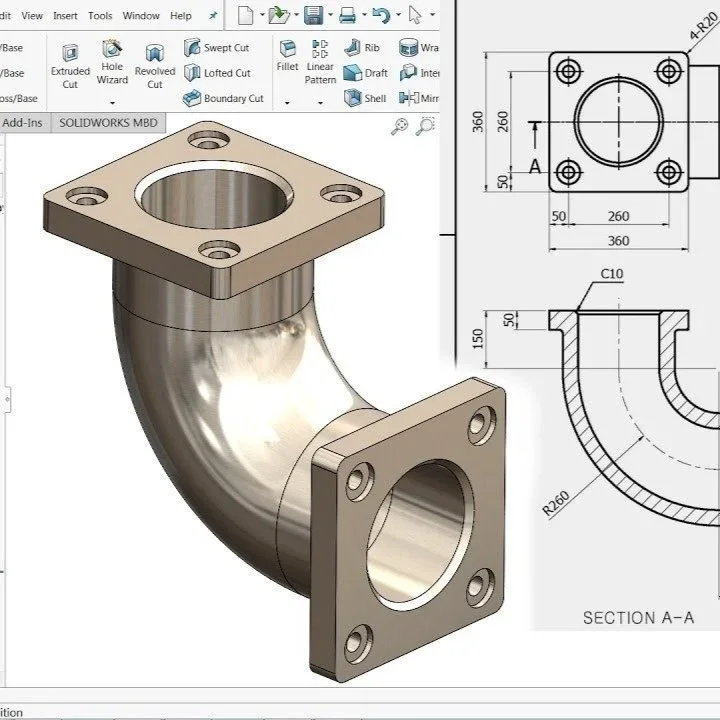Choose the Revolved Cut tool
Image resolution: width=720 pixels, height=720 pixels.
click(155, 66)
